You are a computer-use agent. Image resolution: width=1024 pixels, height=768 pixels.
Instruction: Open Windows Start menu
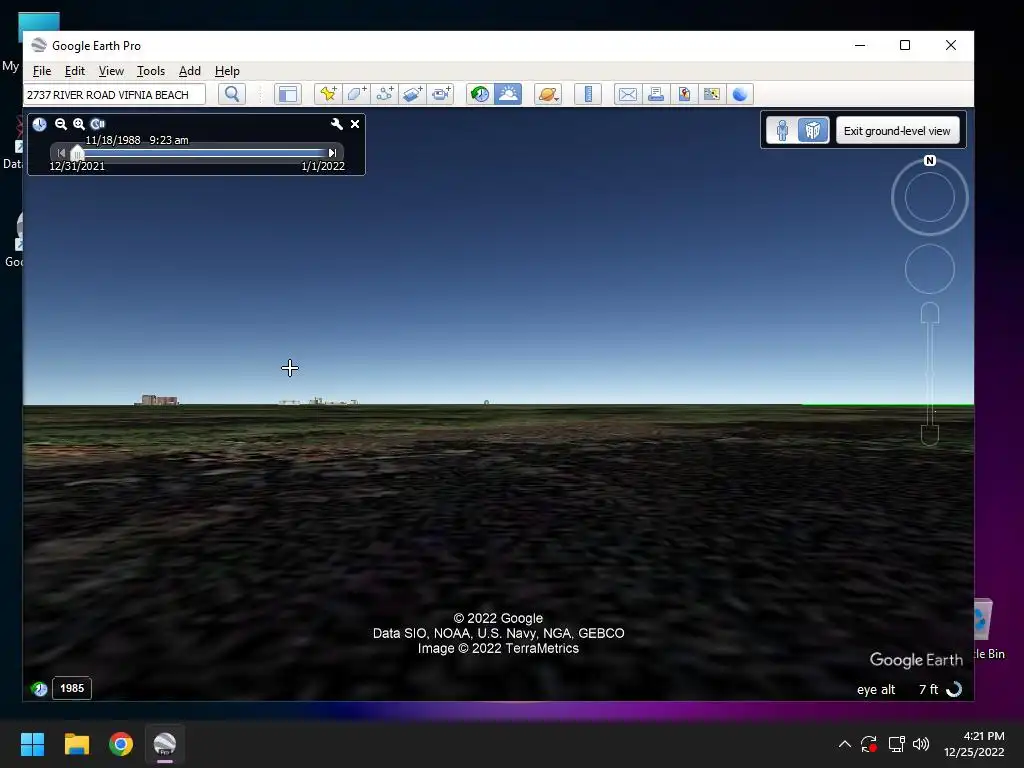(32, 744)
